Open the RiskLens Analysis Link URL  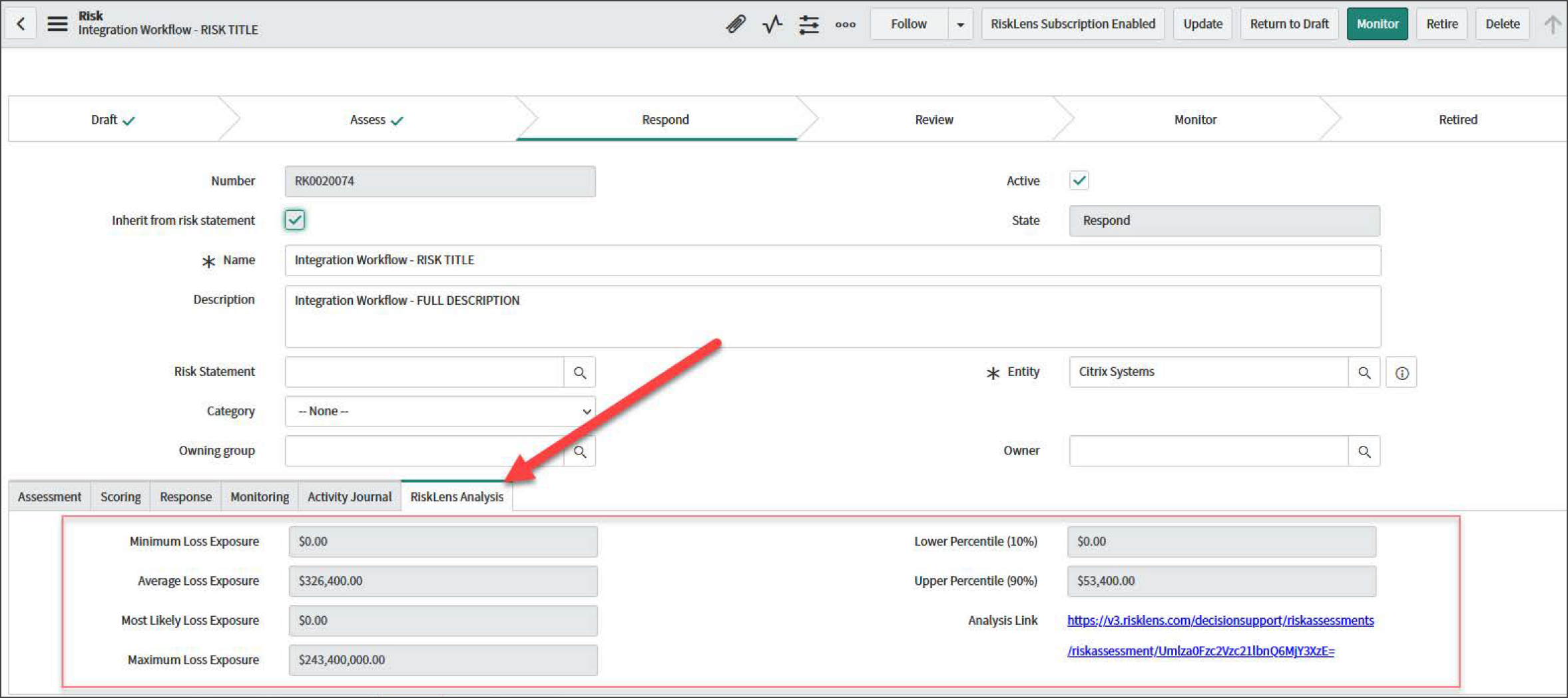[x=1220, y=620]
